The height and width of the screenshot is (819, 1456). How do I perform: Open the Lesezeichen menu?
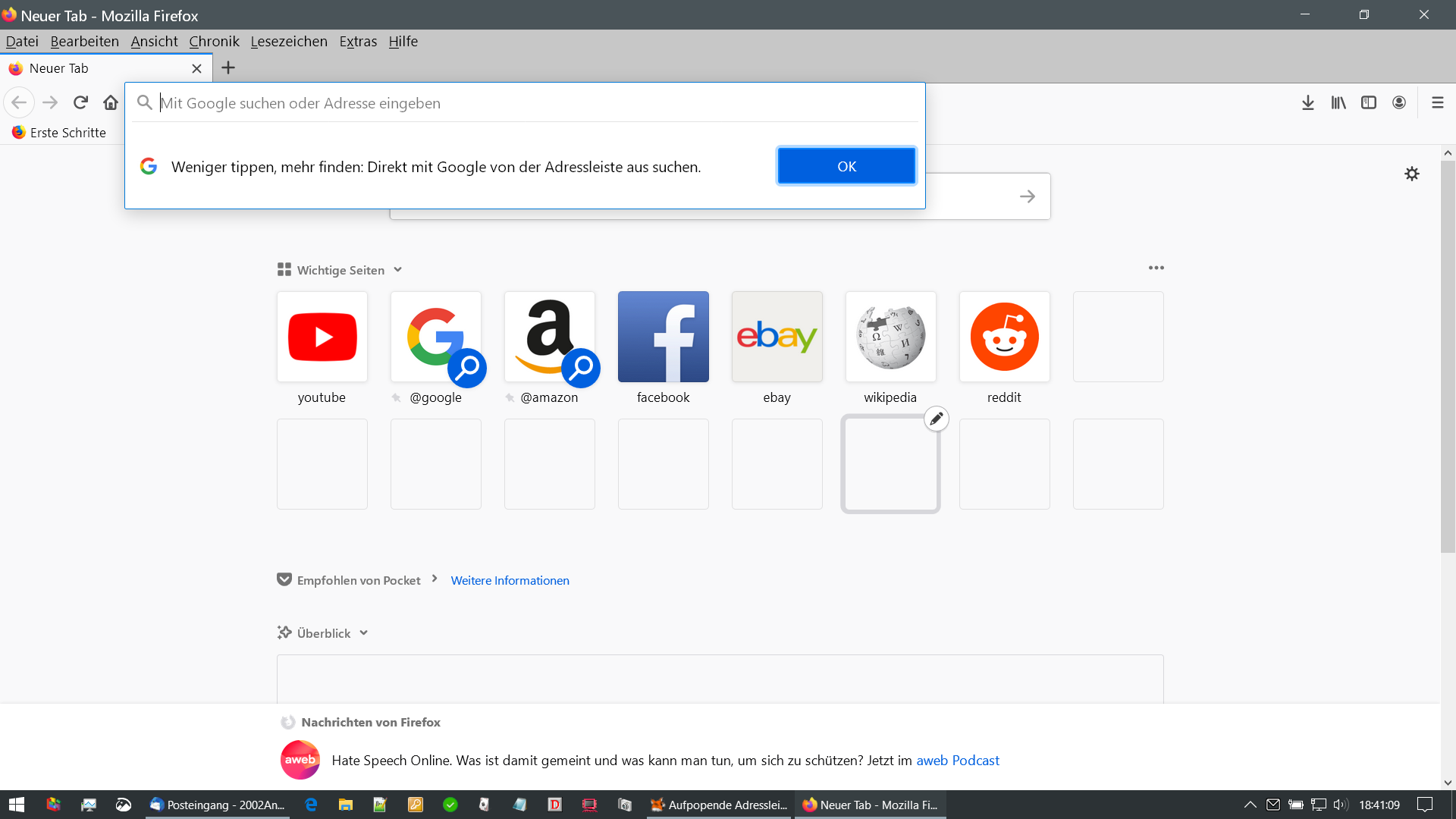[289, 42]
